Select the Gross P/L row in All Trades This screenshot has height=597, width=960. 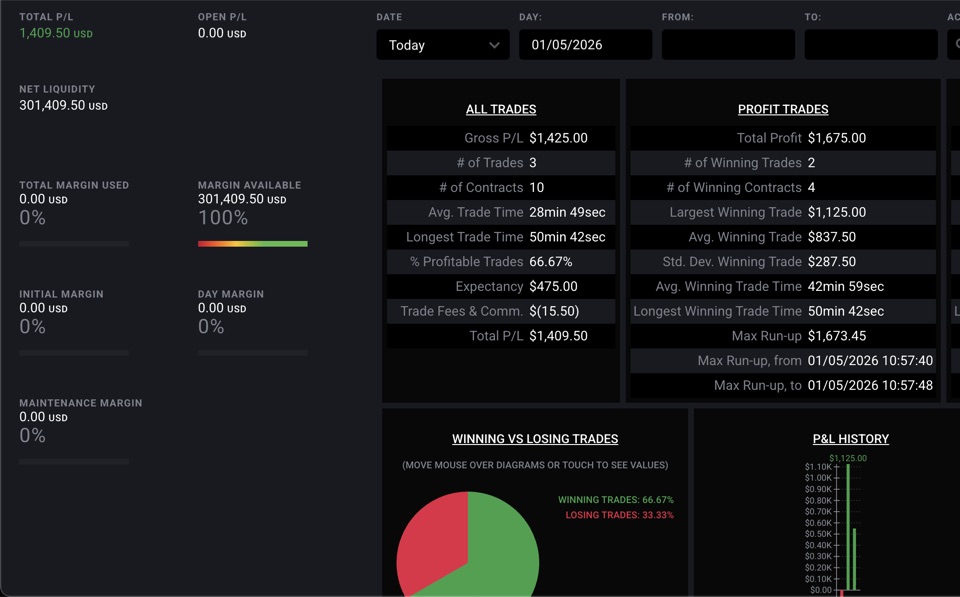501,138
